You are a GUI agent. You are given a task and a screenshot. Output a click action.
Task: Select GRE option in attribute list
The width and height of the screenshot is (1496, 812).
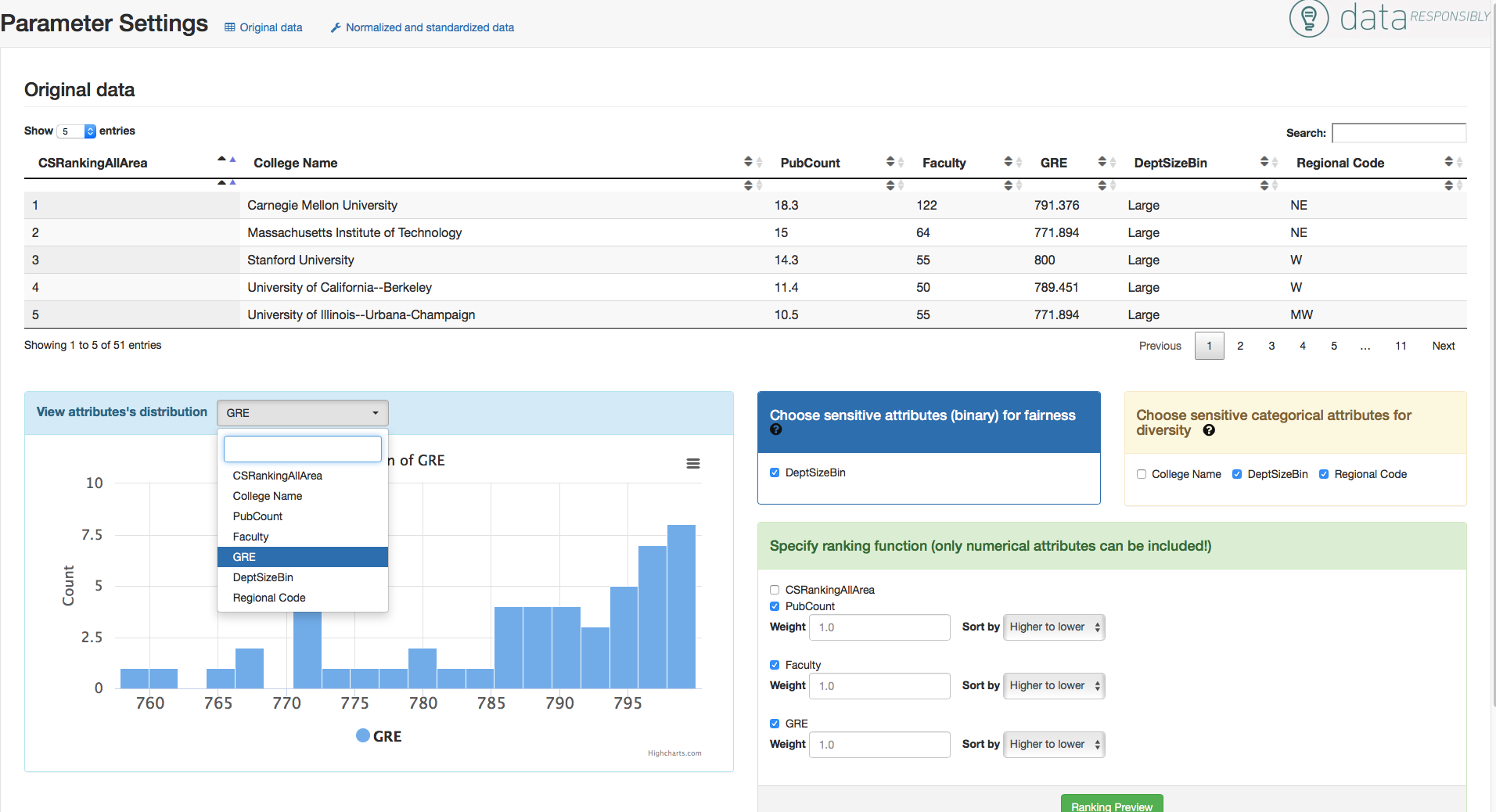pyautogui.click(x=303, y=557)
